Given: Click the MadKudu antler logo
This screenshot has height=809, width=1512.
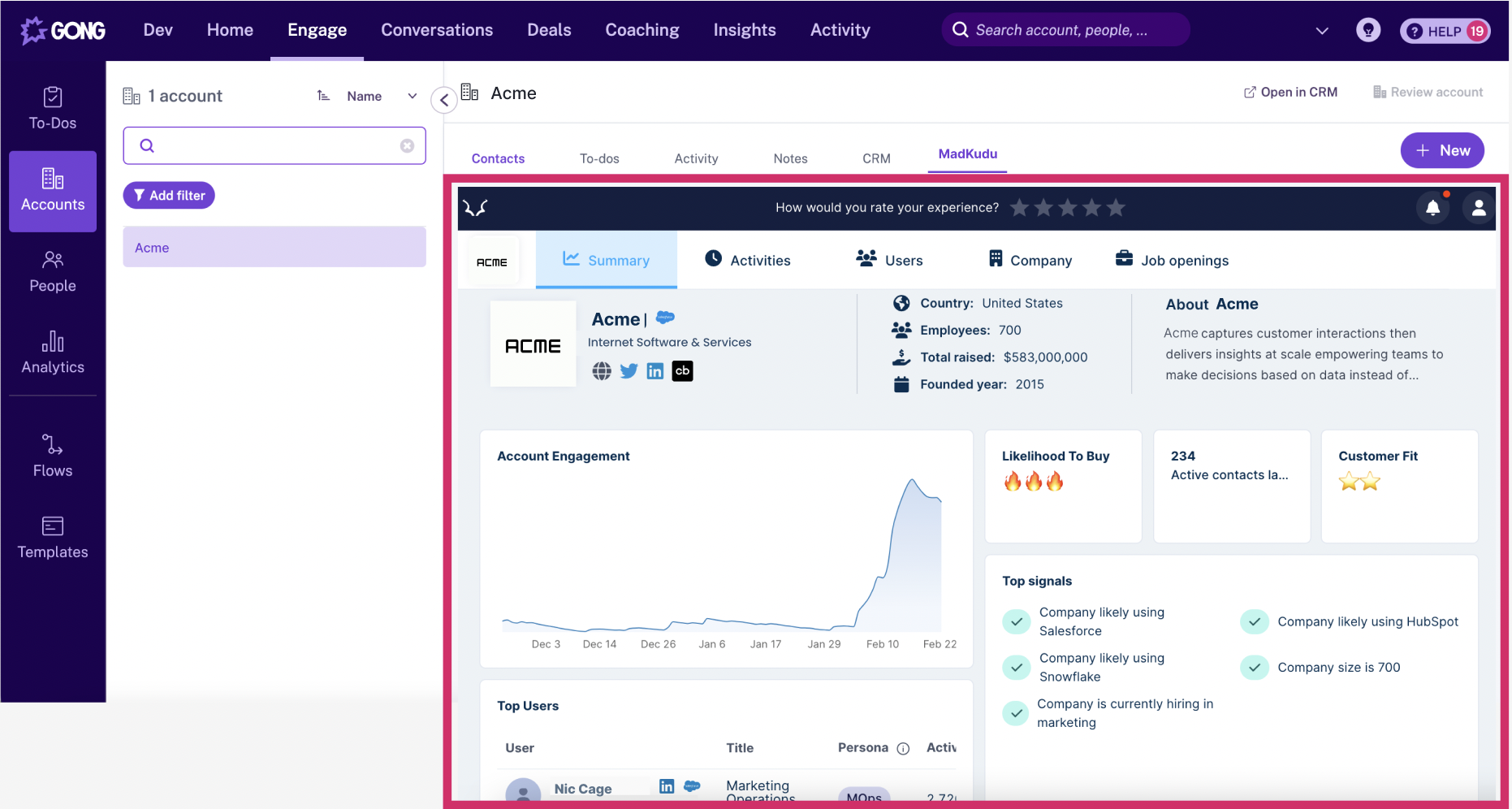Looking at the screenshot, I should [475, 208].
